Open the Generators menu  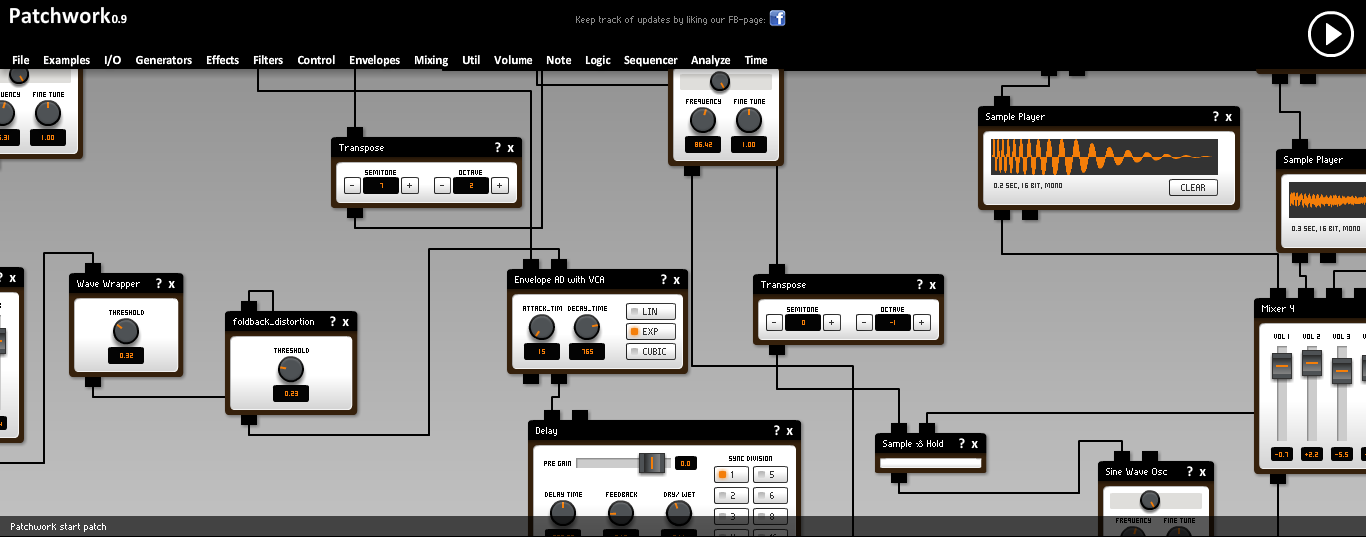click(x=164, y=60)
